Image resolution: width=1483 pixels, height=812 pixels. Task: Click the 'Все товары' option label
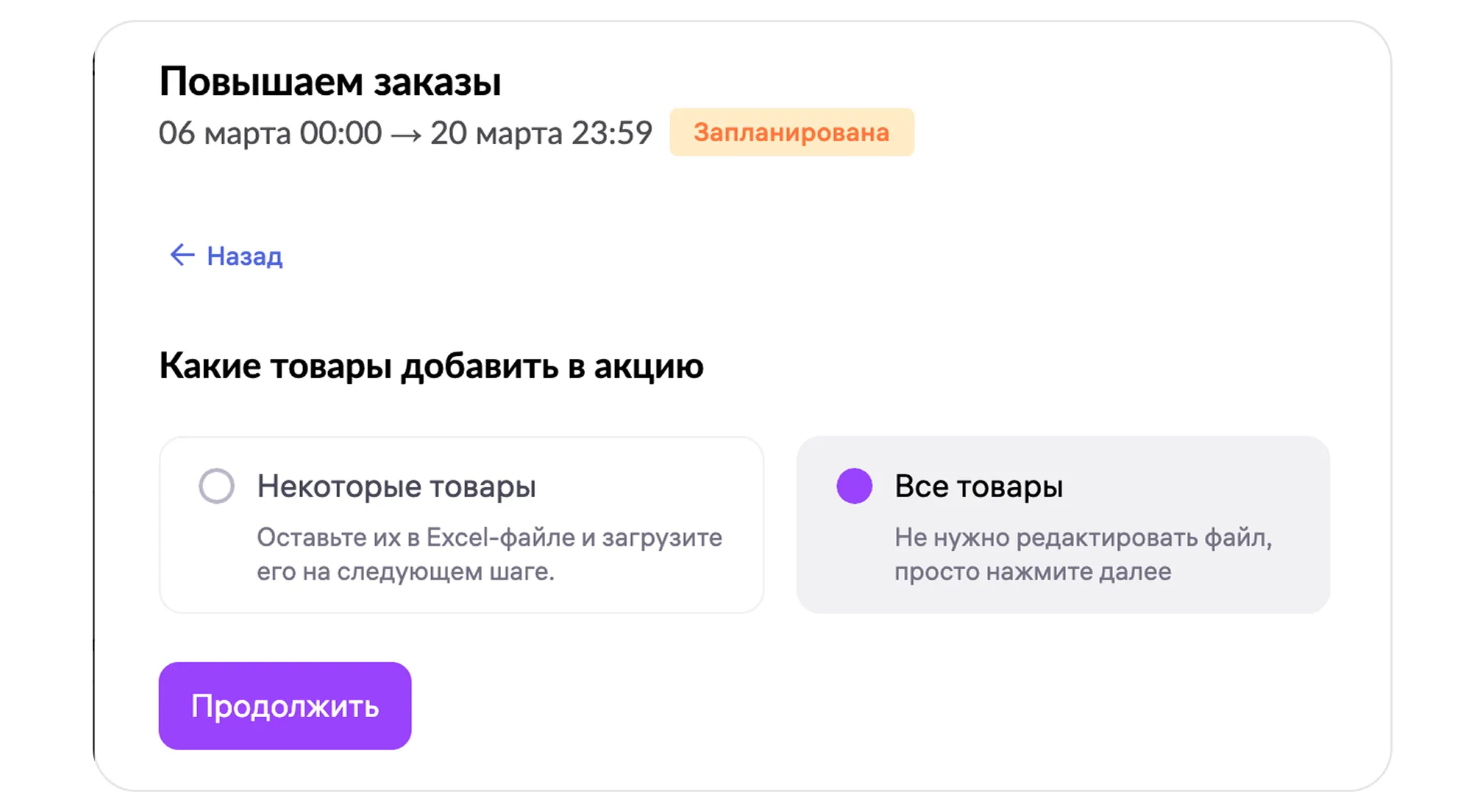click(978, 486)
